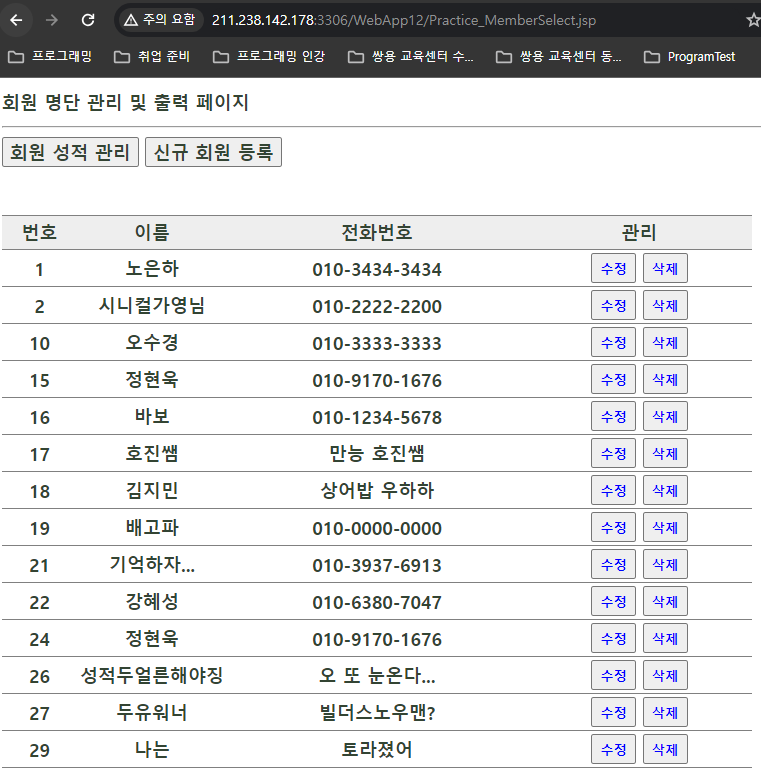Edit member 배고파 with 수정
Image resolution: width=761 pixels, height=778 pixels.
click(613, 527)
